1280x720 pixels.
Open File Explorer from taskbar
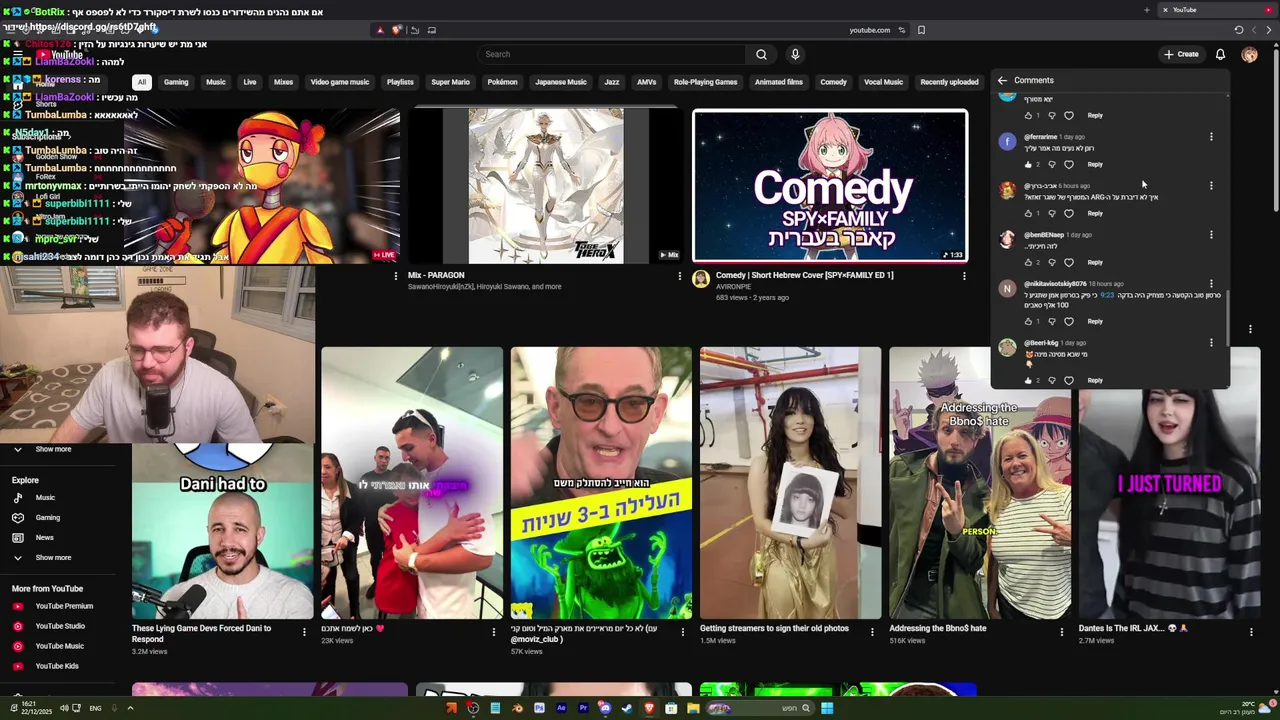693,708
